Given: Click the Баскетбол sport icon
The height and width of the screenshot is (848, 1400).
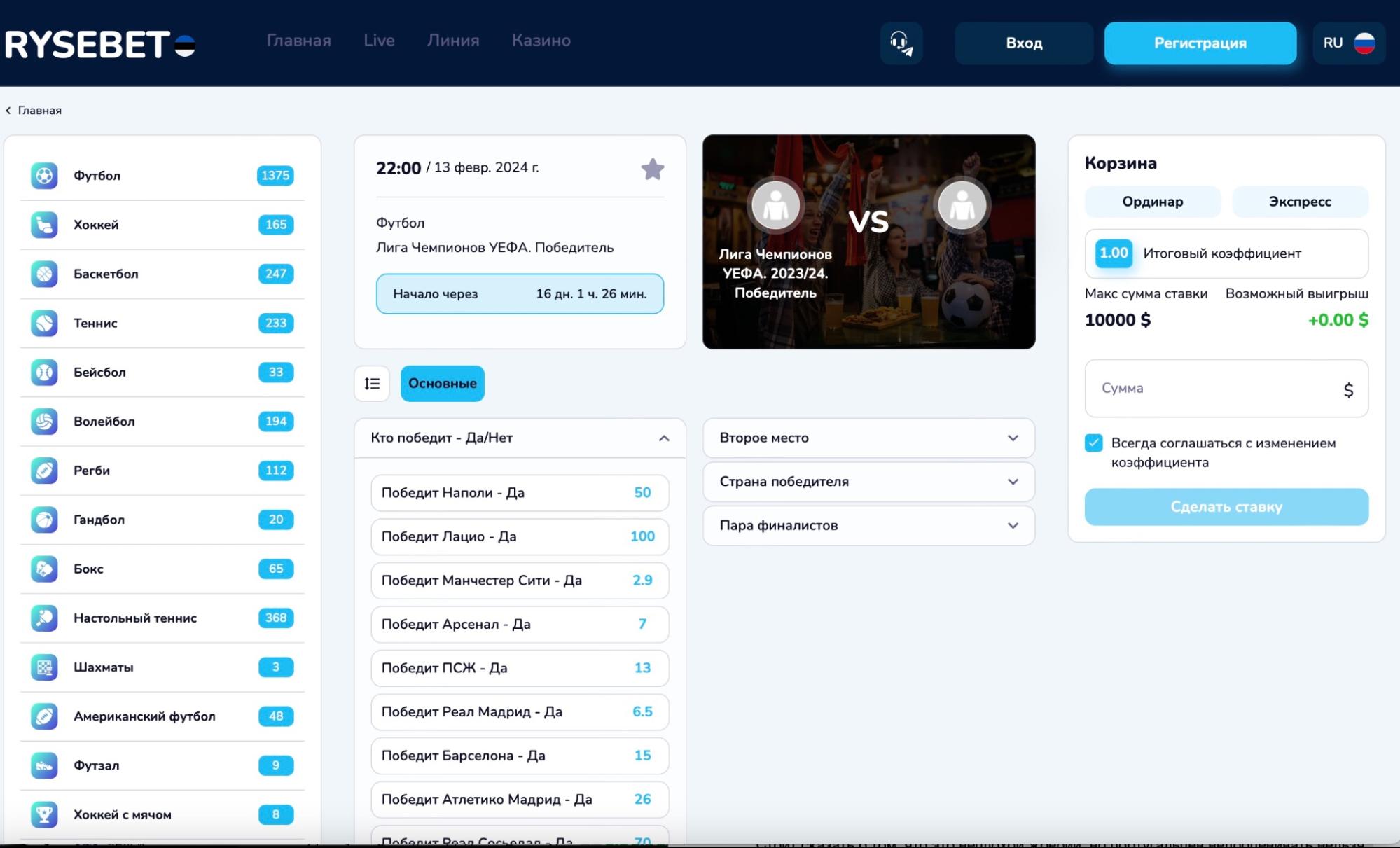Looking at the screenshot, I should tap(44, 274).
